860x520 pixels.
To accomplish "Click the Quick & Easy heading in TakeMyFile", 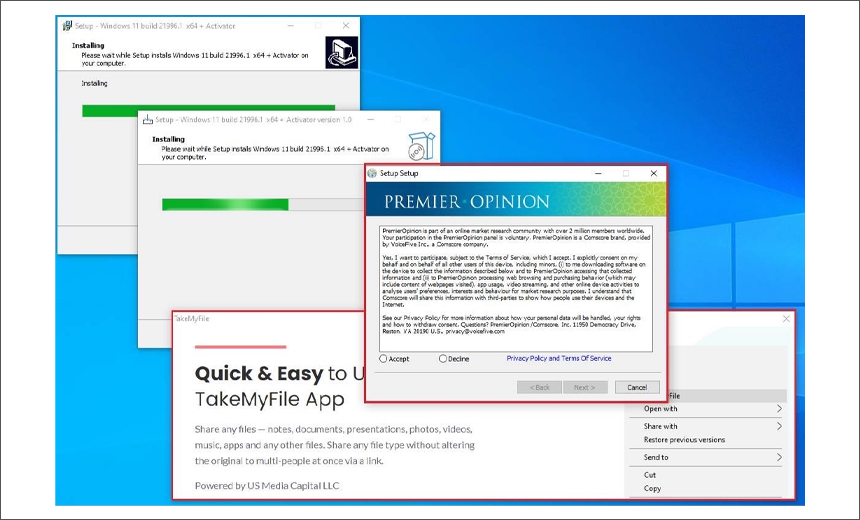I will click(x=259, y=374).
